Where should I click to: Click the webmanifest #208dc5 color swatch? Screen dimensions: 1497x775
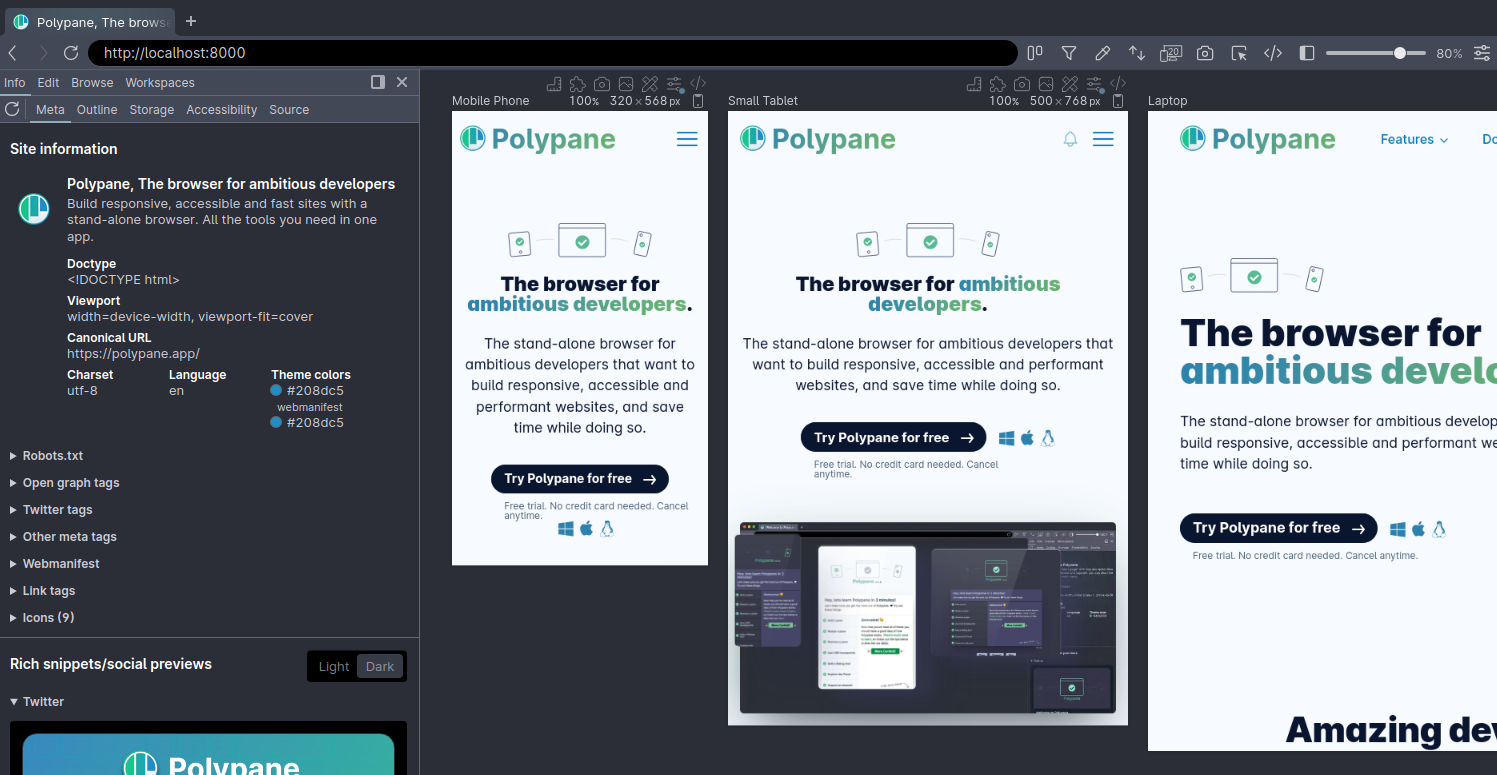click(x=276, y=423)
